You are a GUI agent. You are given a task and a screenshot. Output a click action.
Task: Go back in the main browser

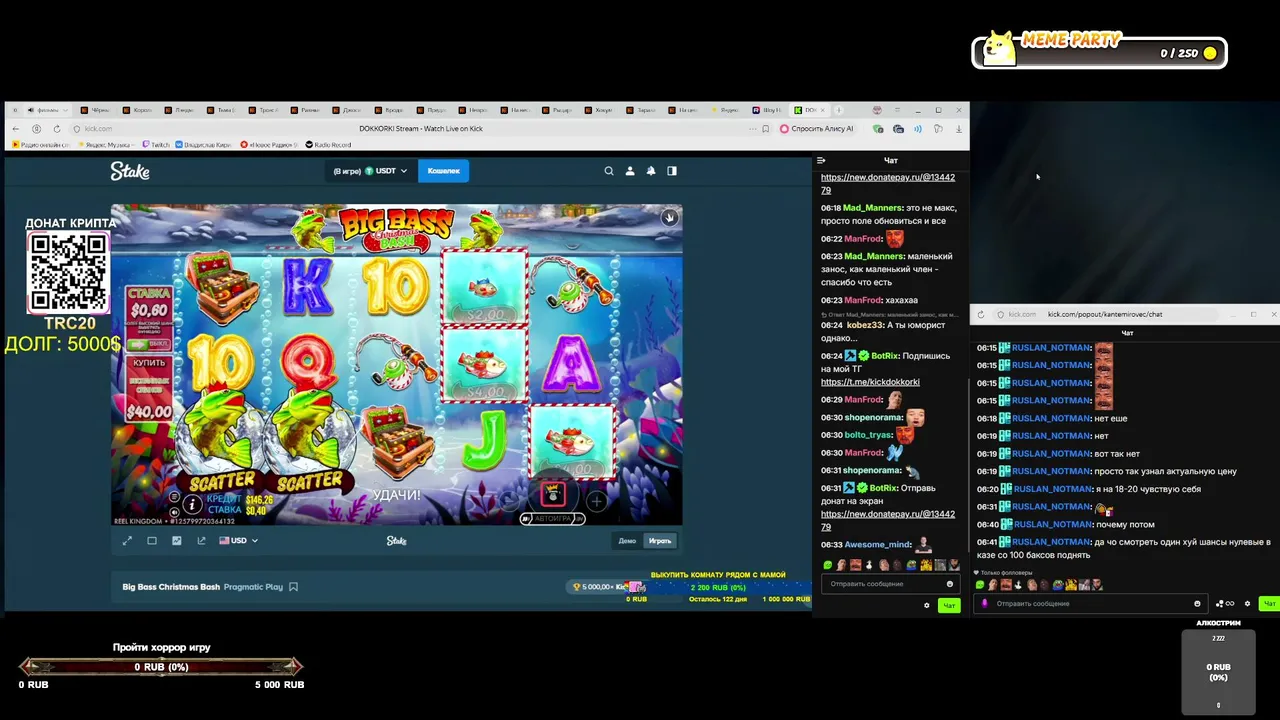15,129
